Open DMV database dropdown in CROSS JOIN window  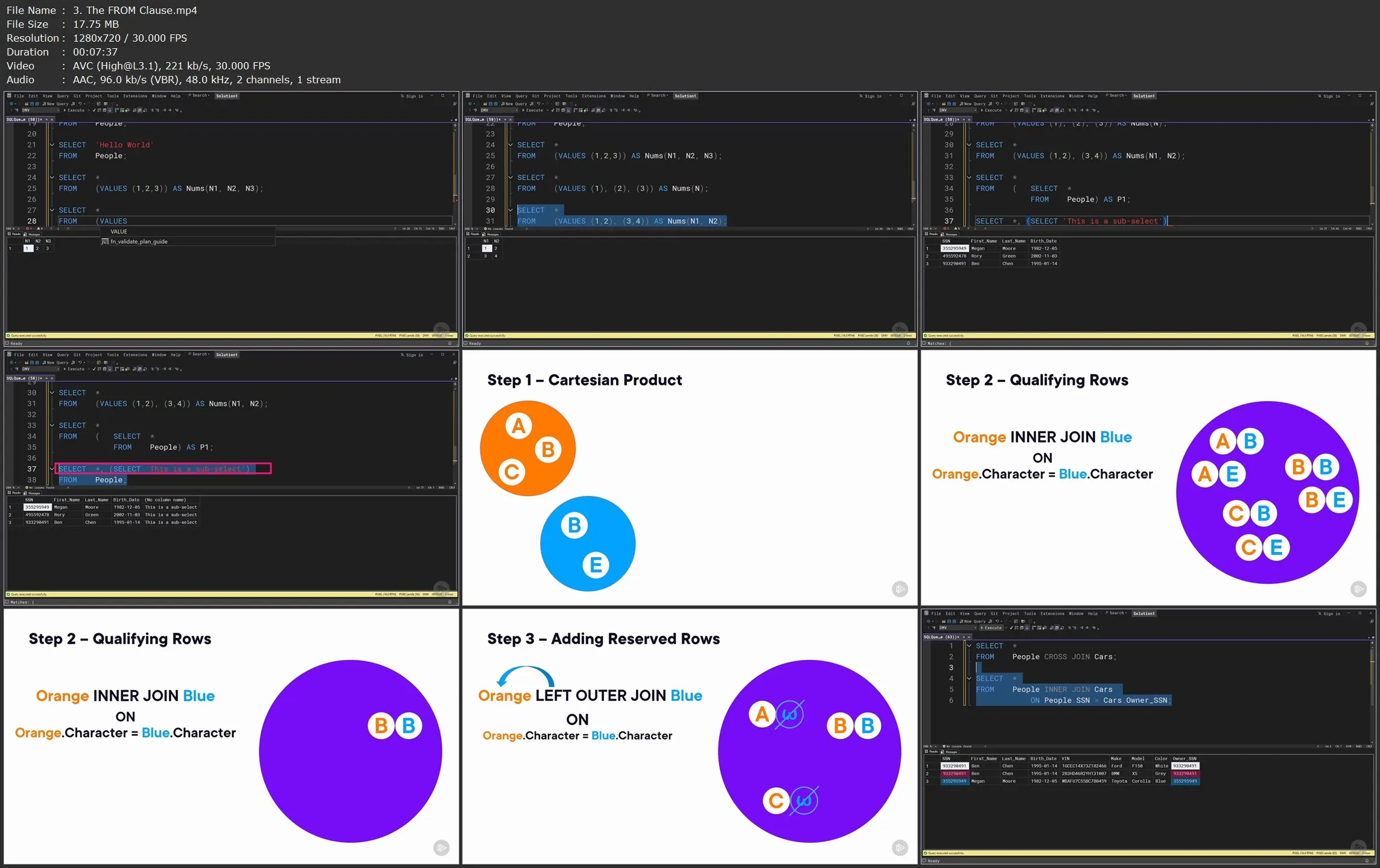(975, 628)
